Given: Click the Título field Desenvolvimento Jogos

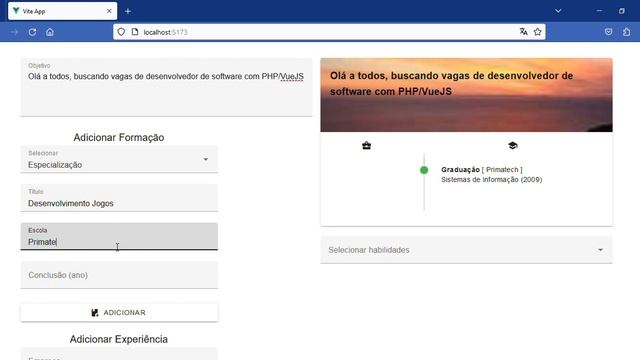Looking at the screenshot, I should (119, 198).
